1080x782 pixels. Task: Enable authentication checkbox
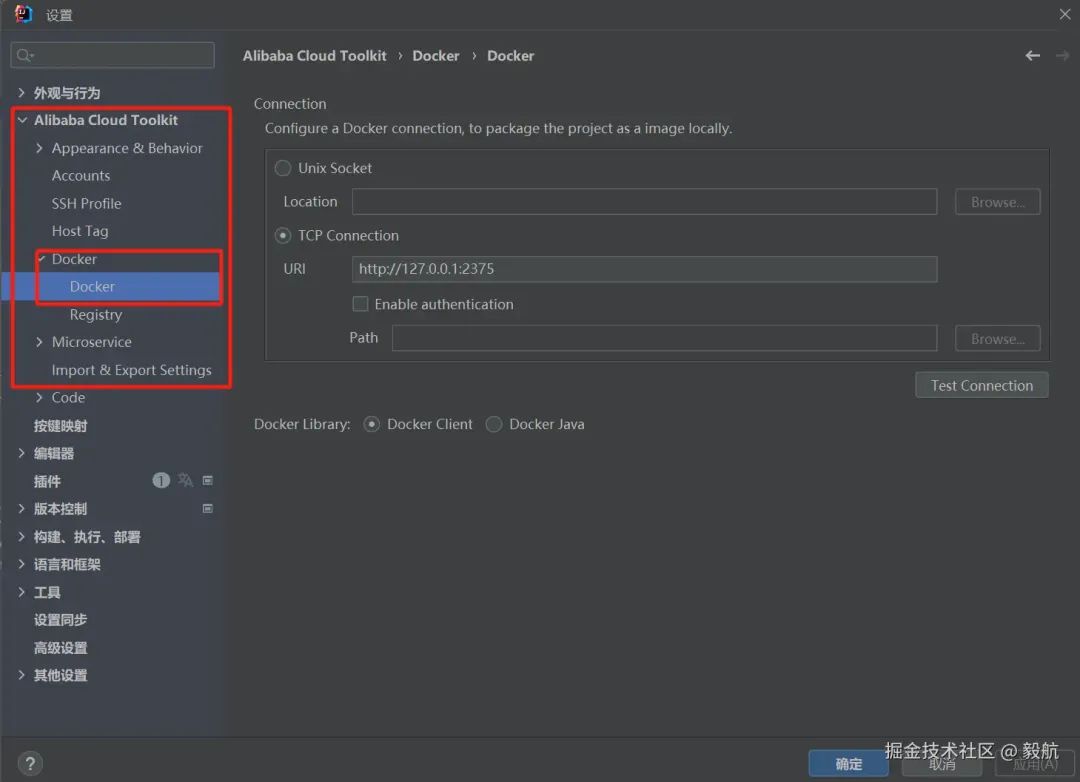(360, 304)
